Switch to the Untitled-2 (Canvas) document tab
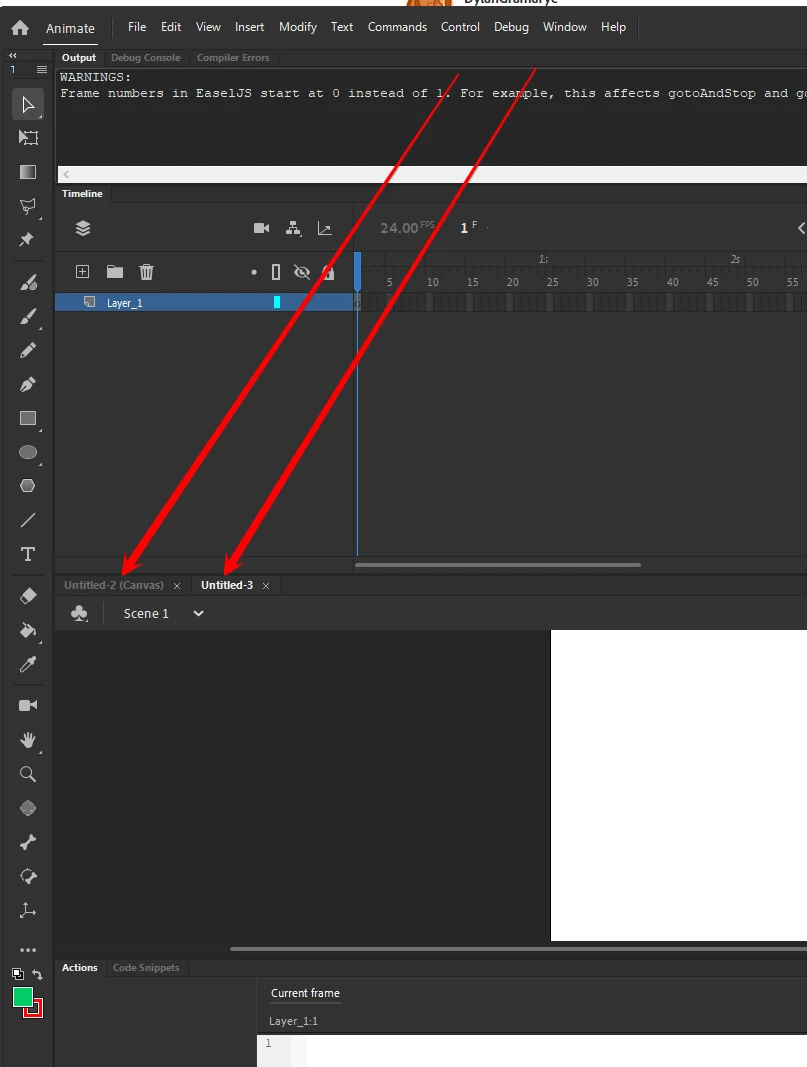This screenshot has width=807, height=1067. tap(114, 585)
